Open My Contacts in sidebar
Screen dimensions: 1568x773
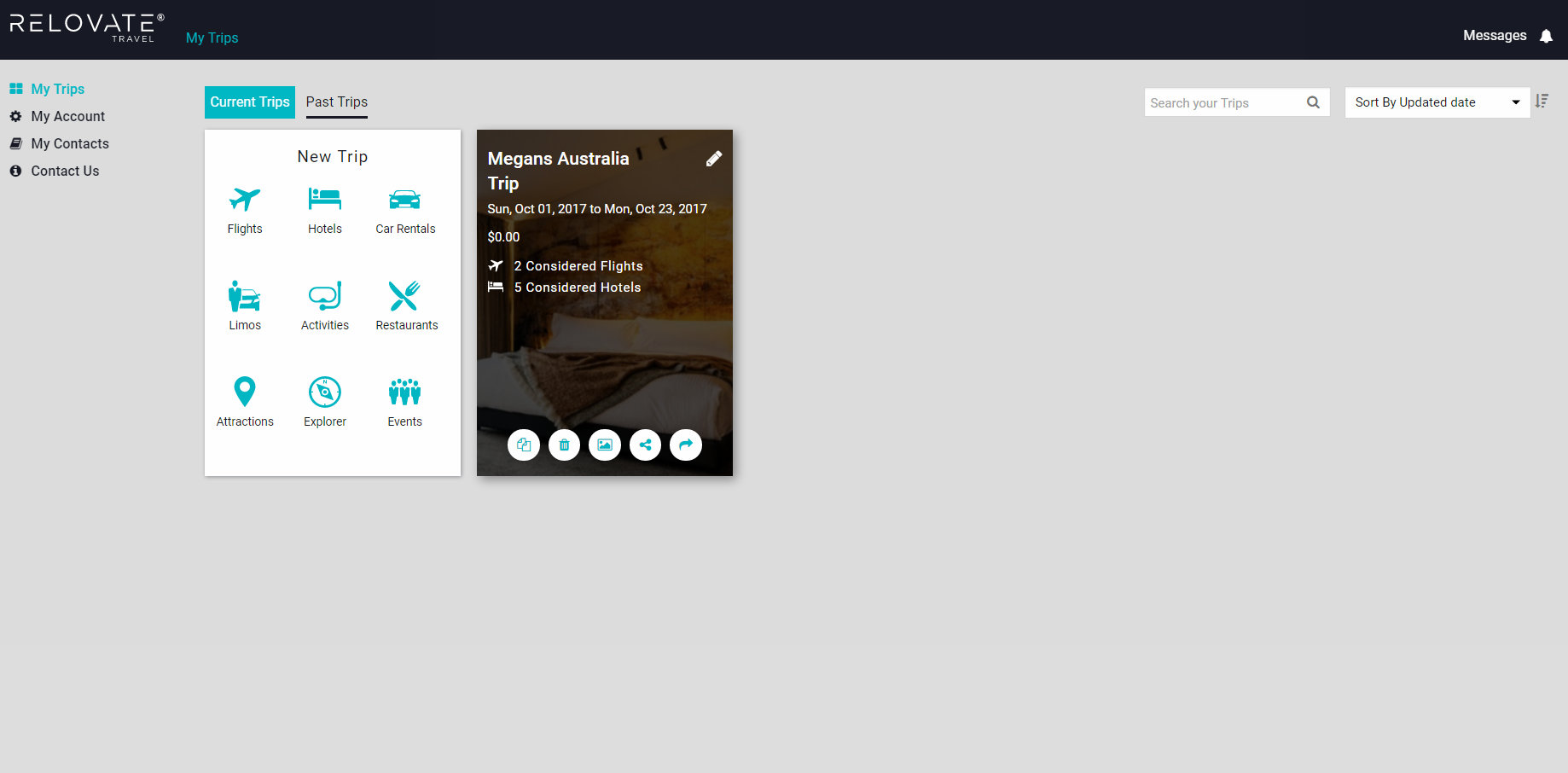[59, 143]
